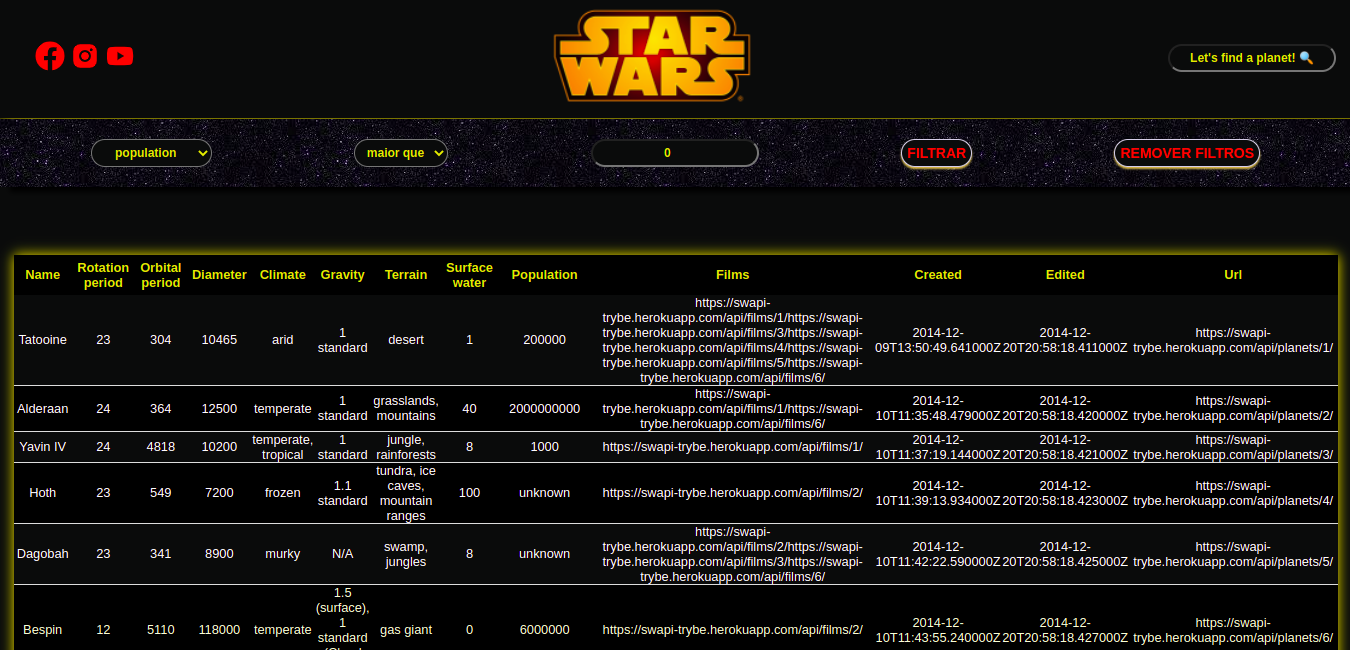Click the Name column header
The image size is (1350, 650).
tap(43, 275)
